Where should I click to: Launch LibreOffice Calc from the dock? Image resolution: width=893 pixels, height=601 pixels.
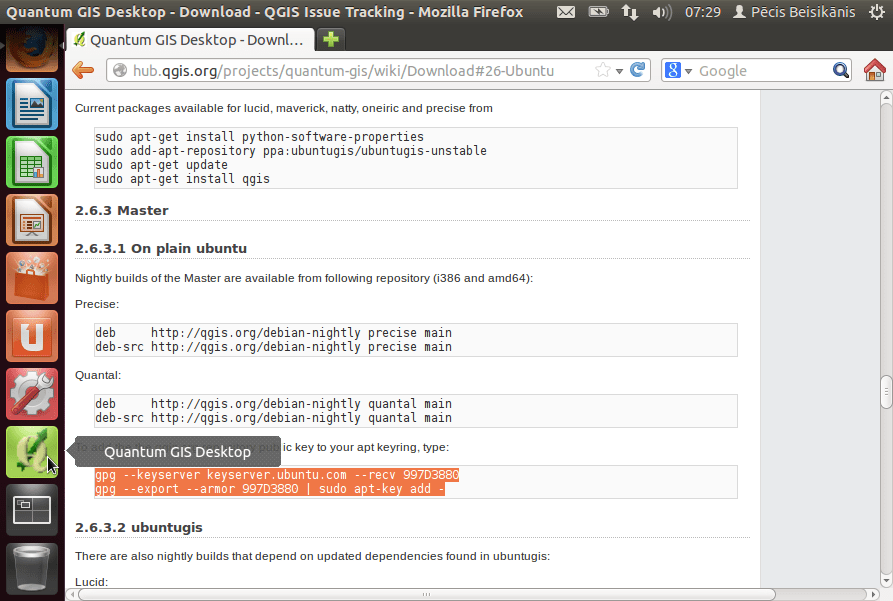point(32,162)
